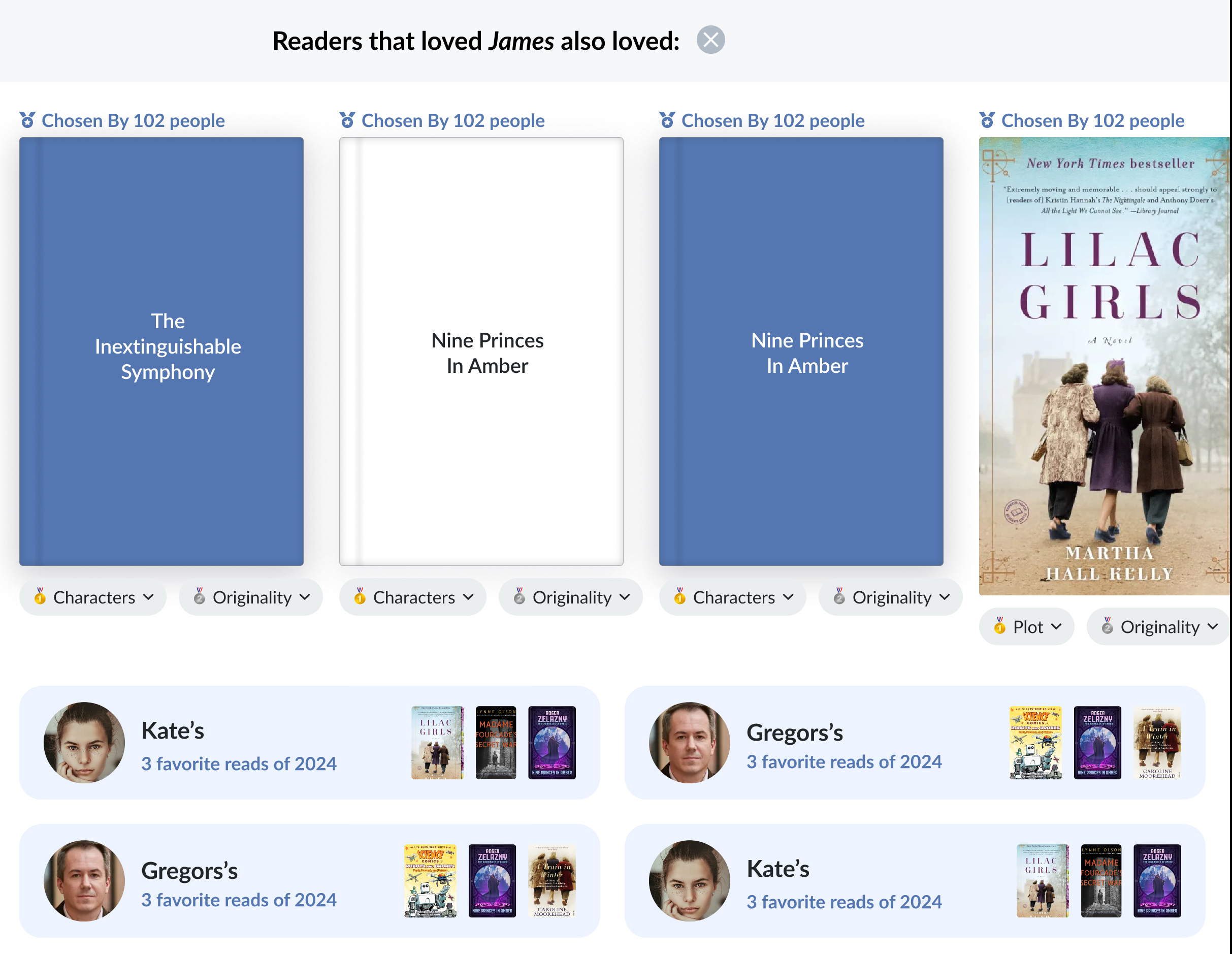Open 'Chosen By 102 people' above white cover
Image resolution: width=1232 pixels, height=954 pixels.
click(x=452, y=120)
